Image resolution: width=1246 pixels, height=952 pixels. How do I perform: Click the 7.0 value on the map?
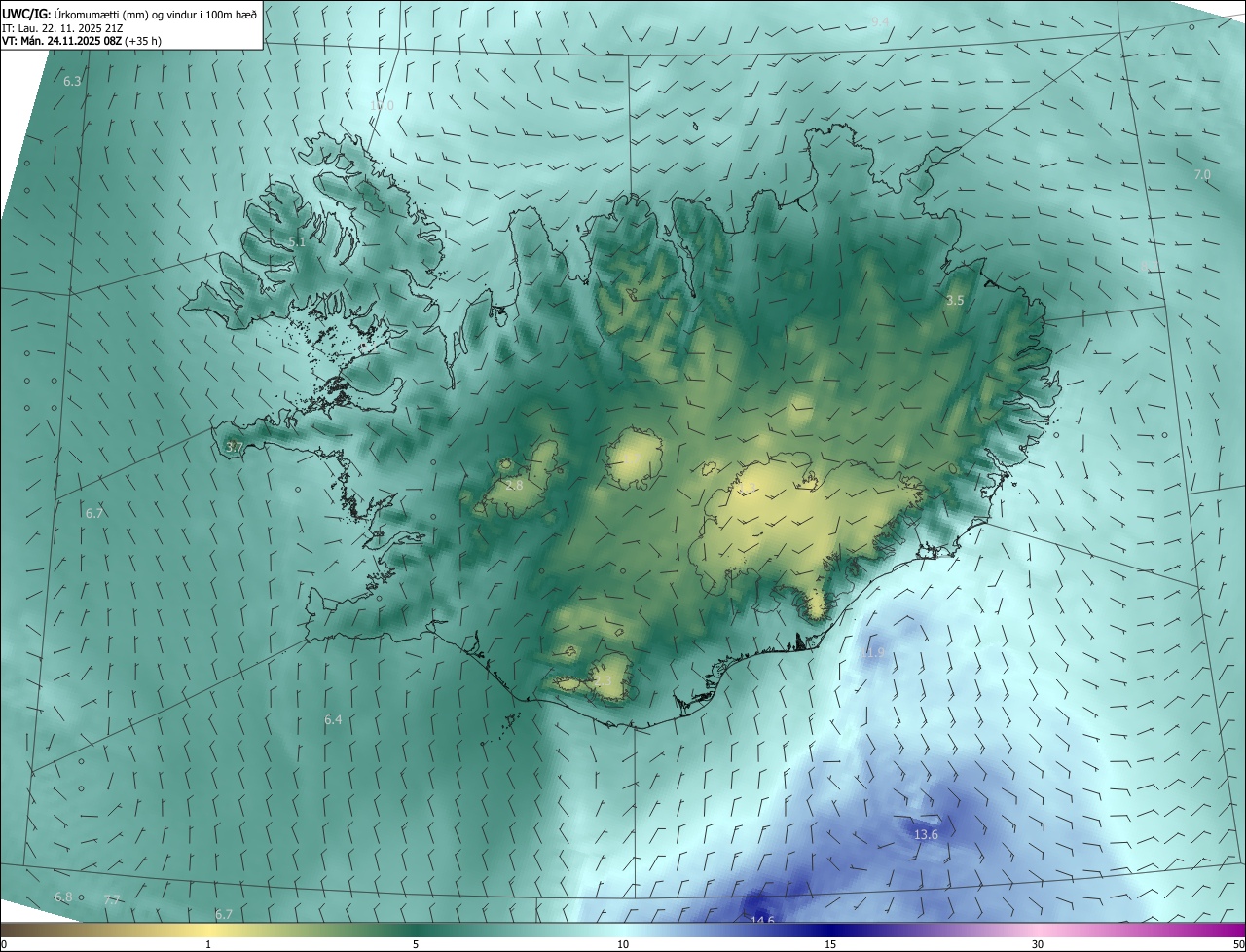1202,175
